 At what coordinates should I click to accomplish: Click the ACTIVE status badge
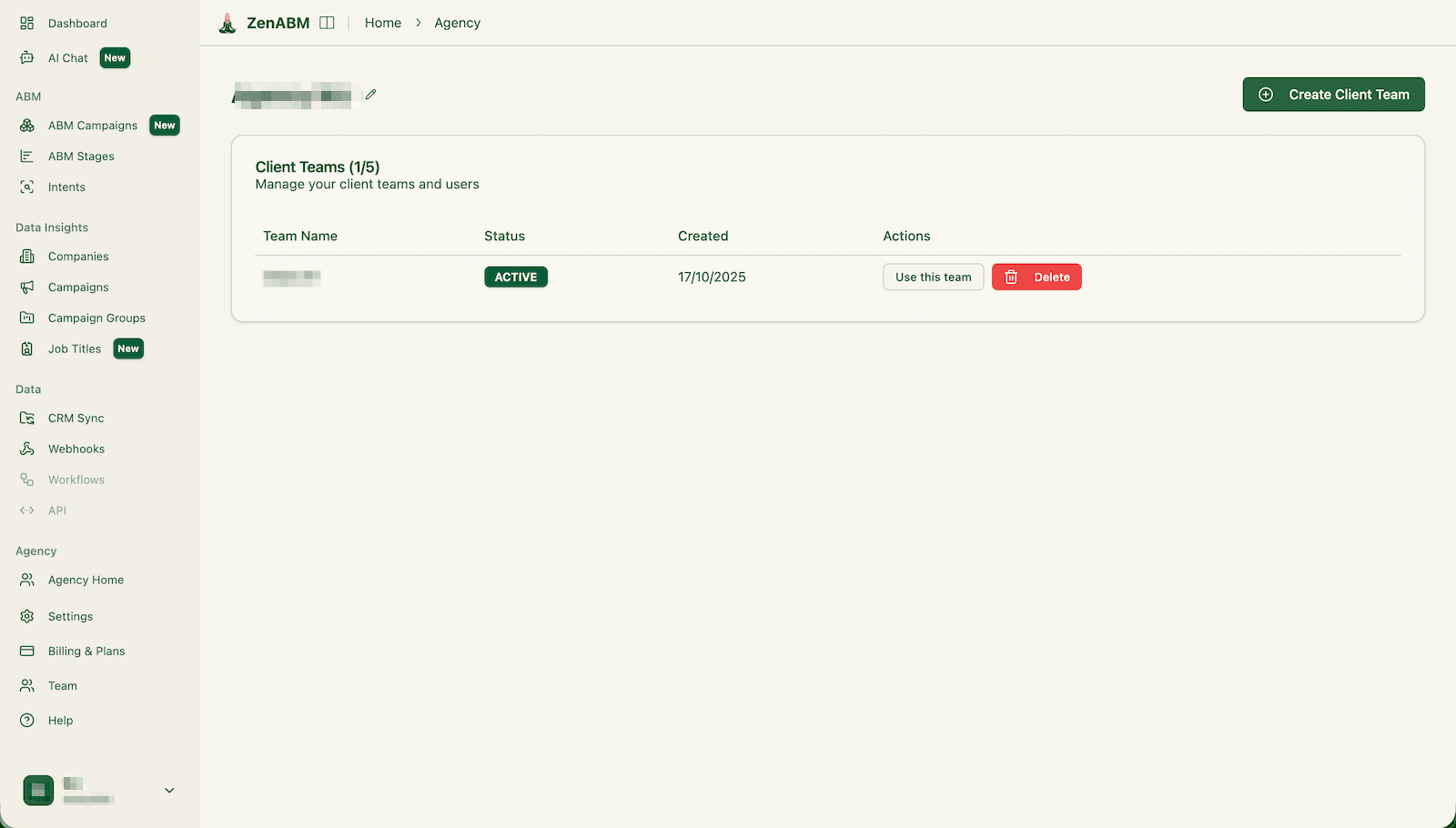pos(515,278)
